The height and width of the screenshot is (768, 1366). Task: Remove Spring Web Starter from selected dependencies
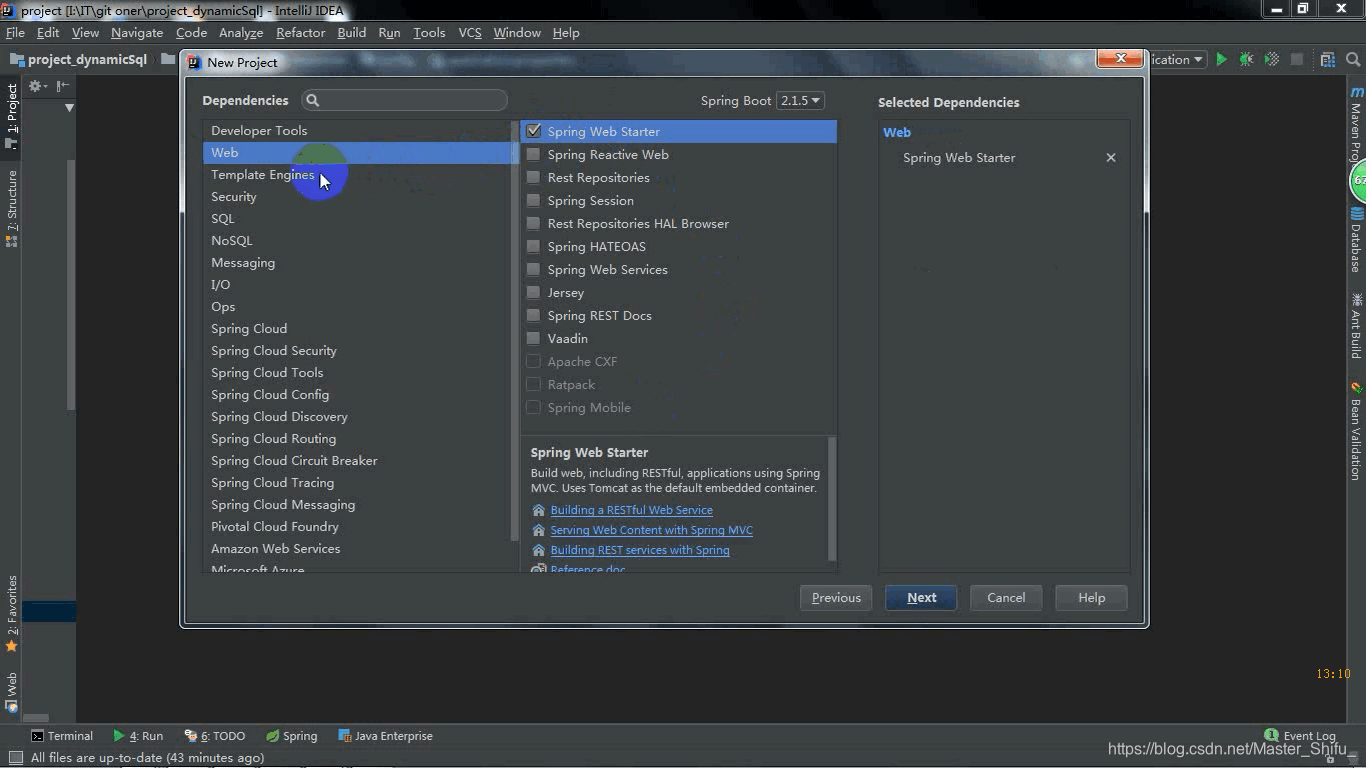1110,158
